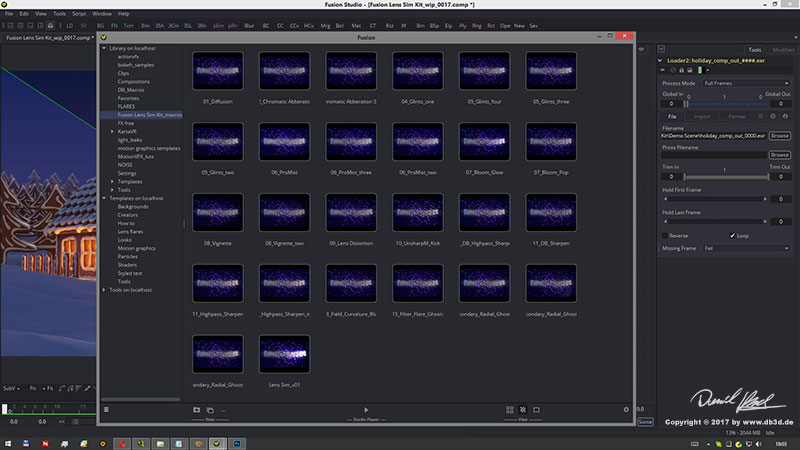The width and height of the screenshot is (800, 450).
Task: Click the Global In/Out range slider
Action: point(727,104)
